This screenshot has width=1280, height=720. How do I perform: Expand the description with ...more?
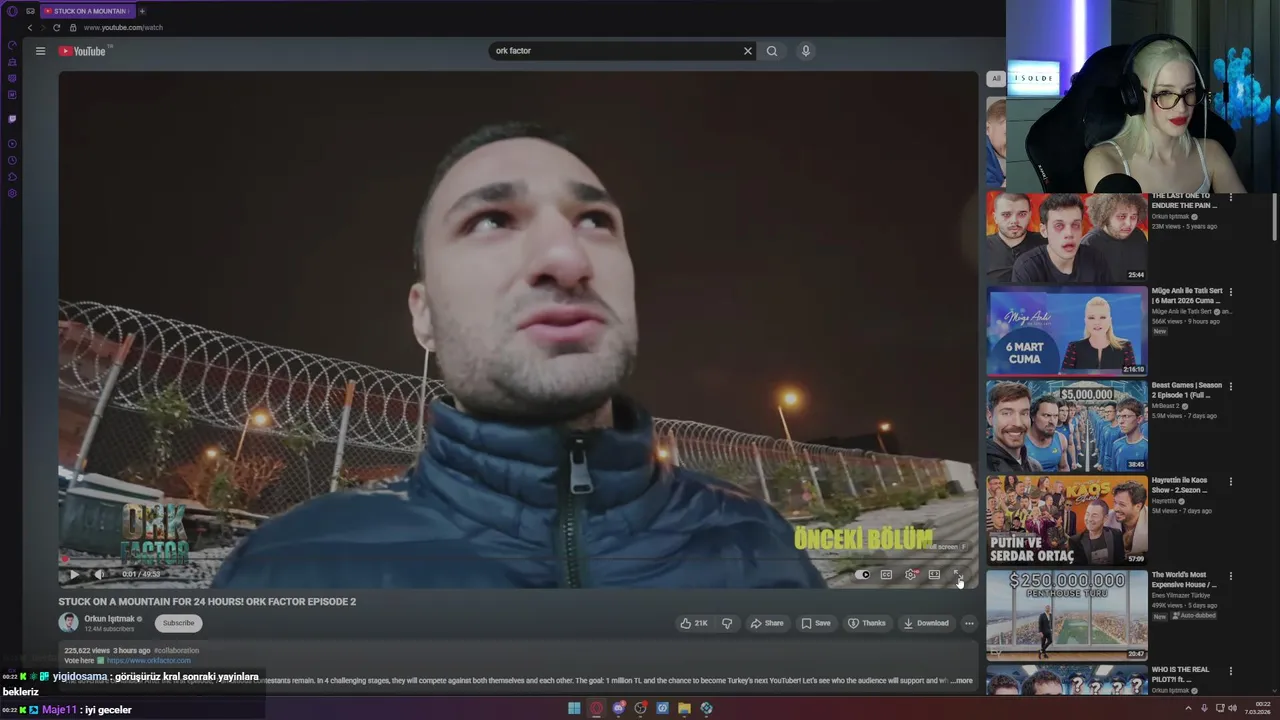point(961,680)
